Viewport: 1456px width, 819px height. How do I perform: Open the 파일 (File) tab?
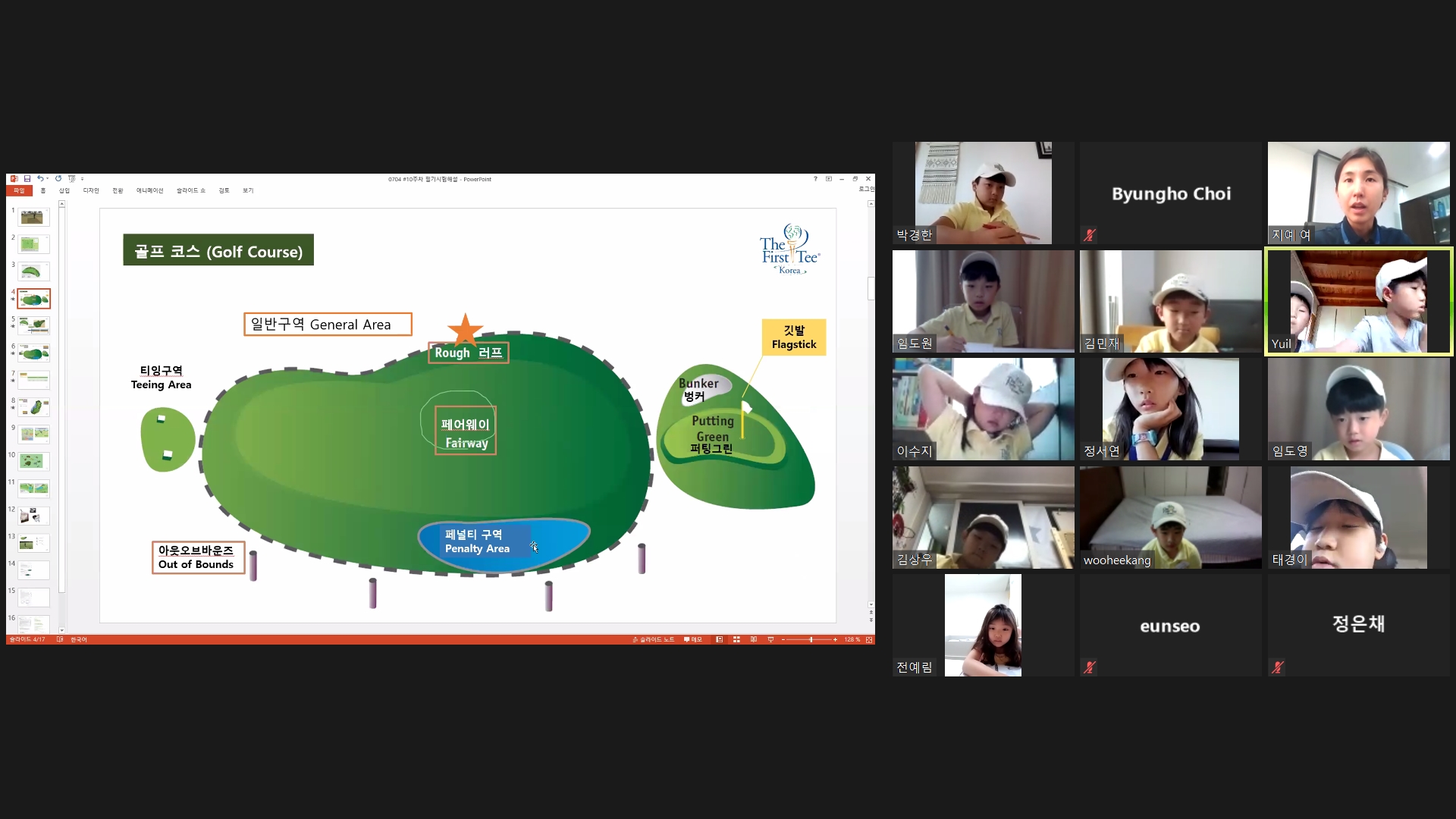click(x=19, y=190)
